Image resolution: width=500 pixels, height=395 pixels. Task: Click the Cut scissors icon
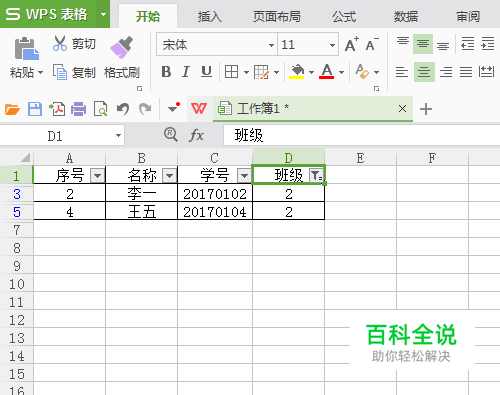[60, 43]
